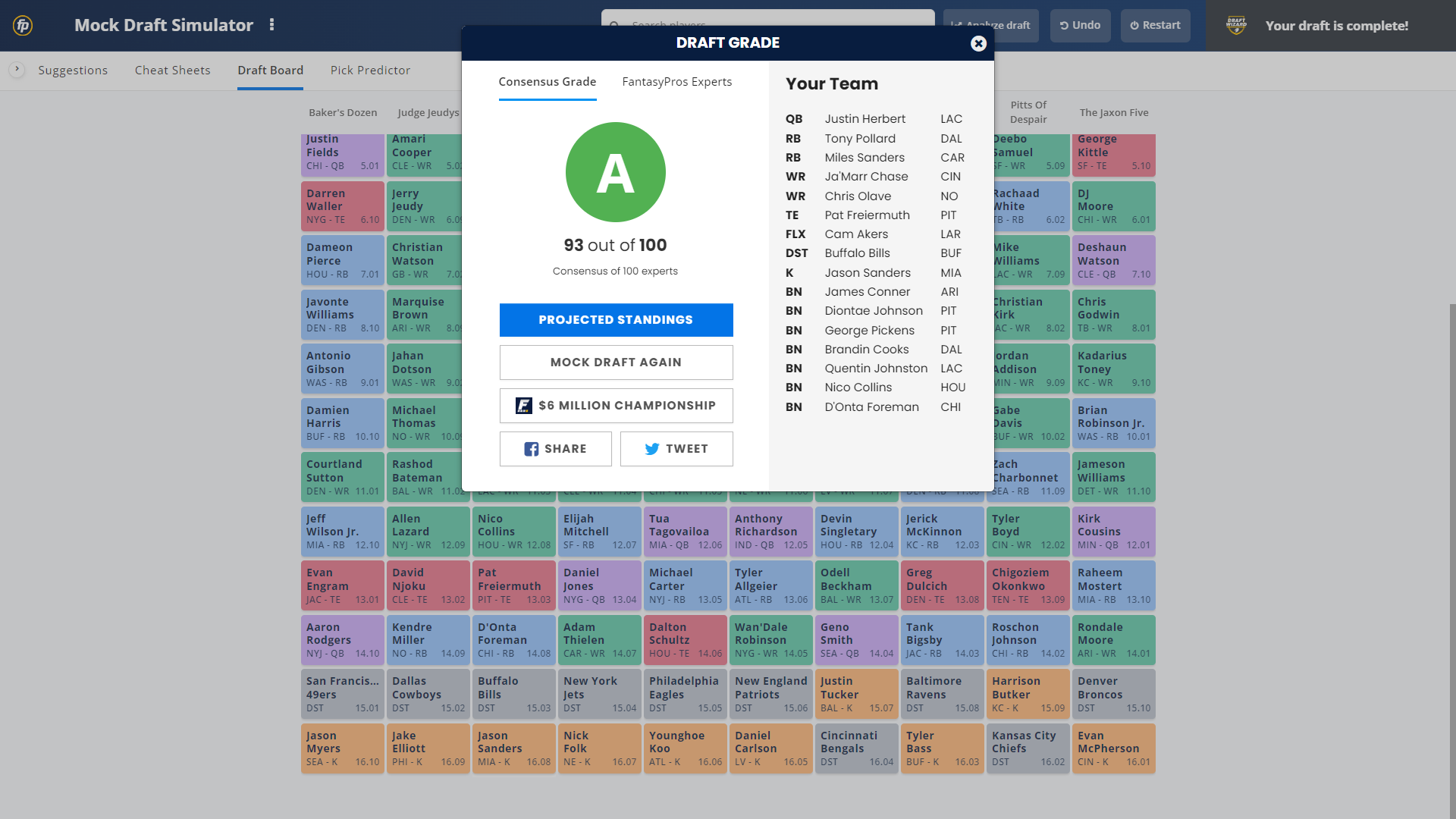Click the Analyze draft icon button
Viewport: 1456px width, 819px height.
point(991,25)
